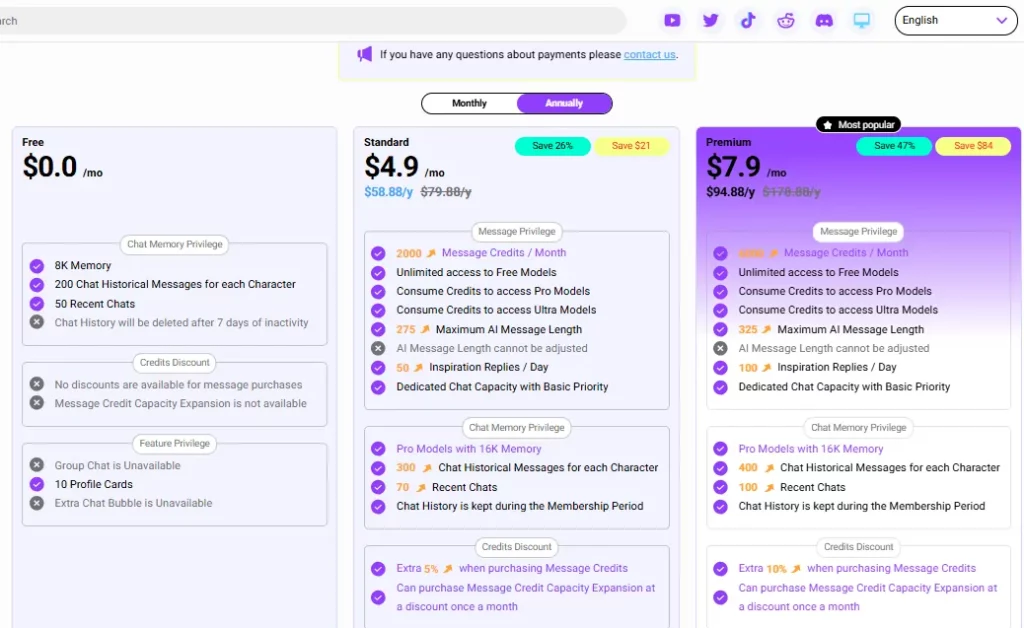Image resolution: width=1024 pixels, height=628 pixels.
Task: Expand the English language dropdown
Action: tap(955, 20)
